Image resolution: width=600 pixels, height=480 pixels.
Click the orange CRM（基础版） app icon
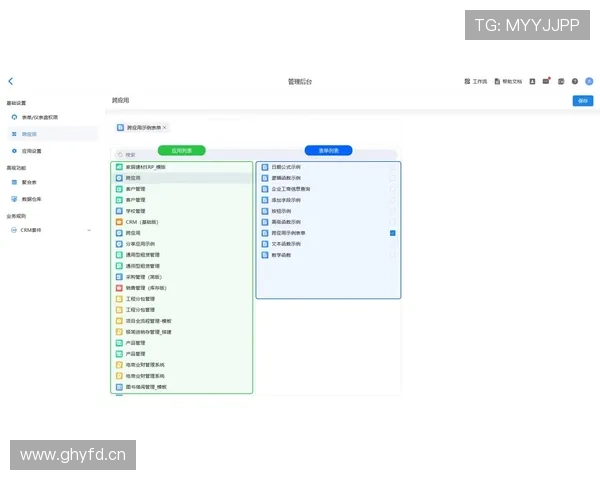[119, 222]
